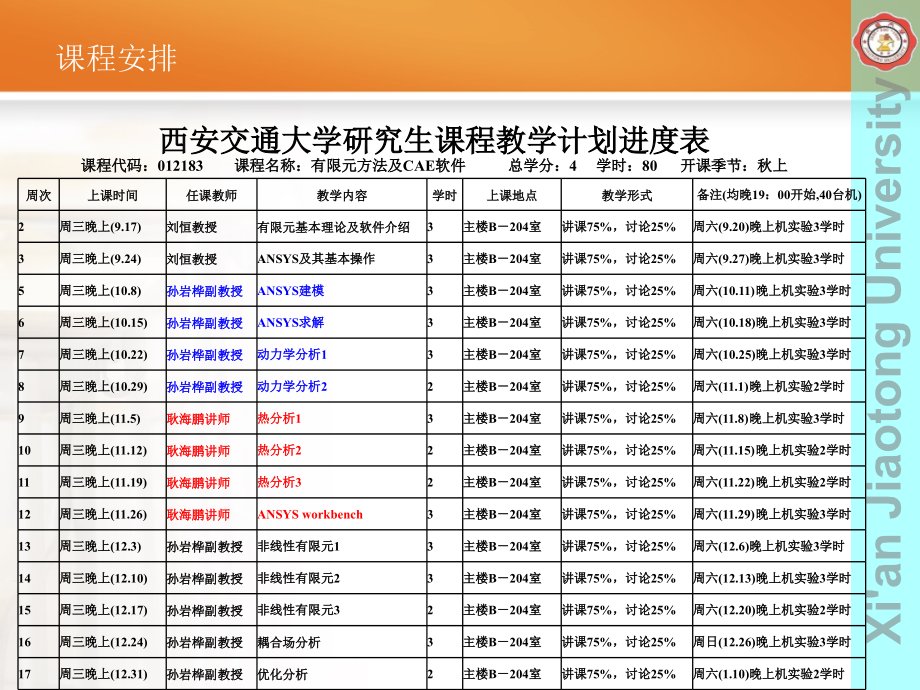The height and width of the screenshot is (690, 920).
Task: Select 主楼B-204室 cell in week 9
Action: click(501, 416)
